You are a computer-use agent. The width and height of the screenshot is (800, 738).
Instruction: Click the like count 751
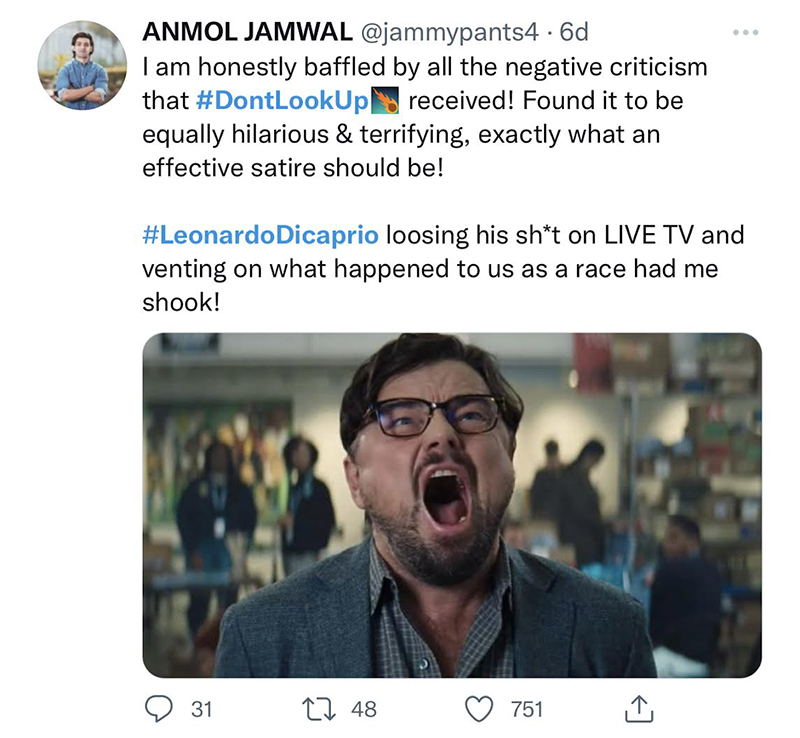pyautogui.click(x=527, y=709)
